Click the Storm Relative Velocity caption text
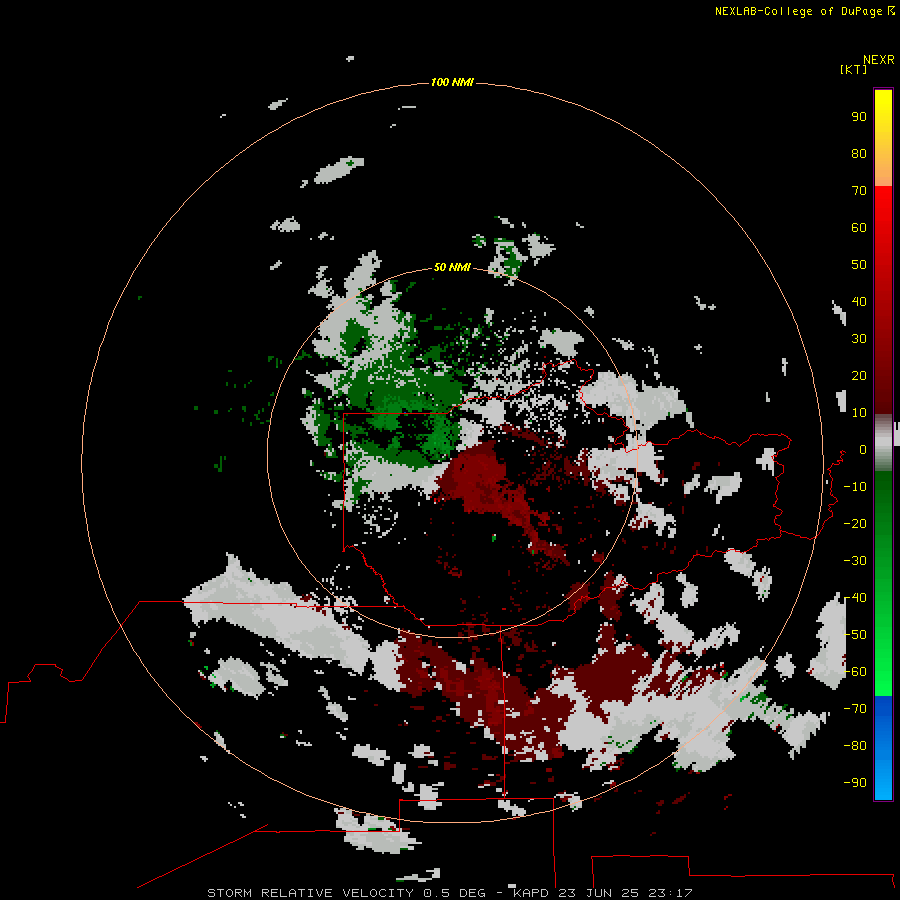Viewport: 900px width, 900px height. click(449, 893)
